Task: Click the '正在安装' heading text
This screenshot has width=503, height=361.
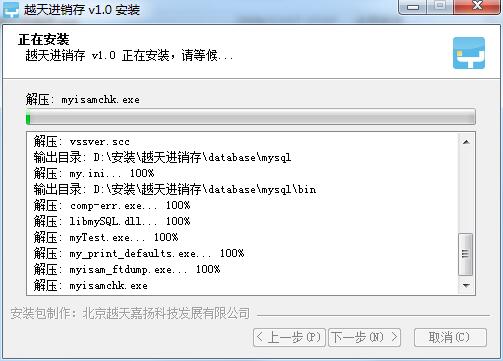Action: point(44,39)
